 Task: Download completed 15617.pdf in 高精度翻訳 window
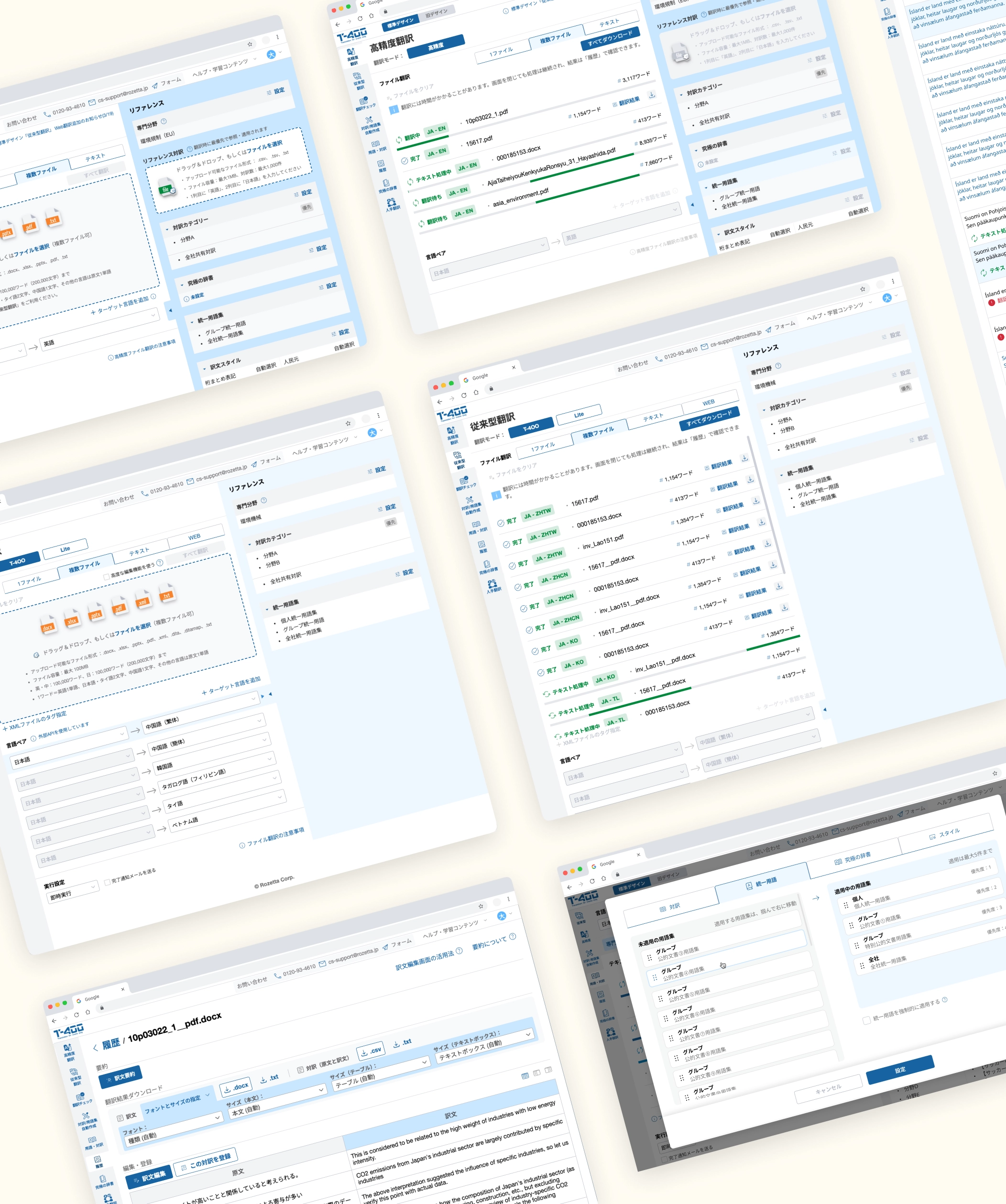click(652, 95)
